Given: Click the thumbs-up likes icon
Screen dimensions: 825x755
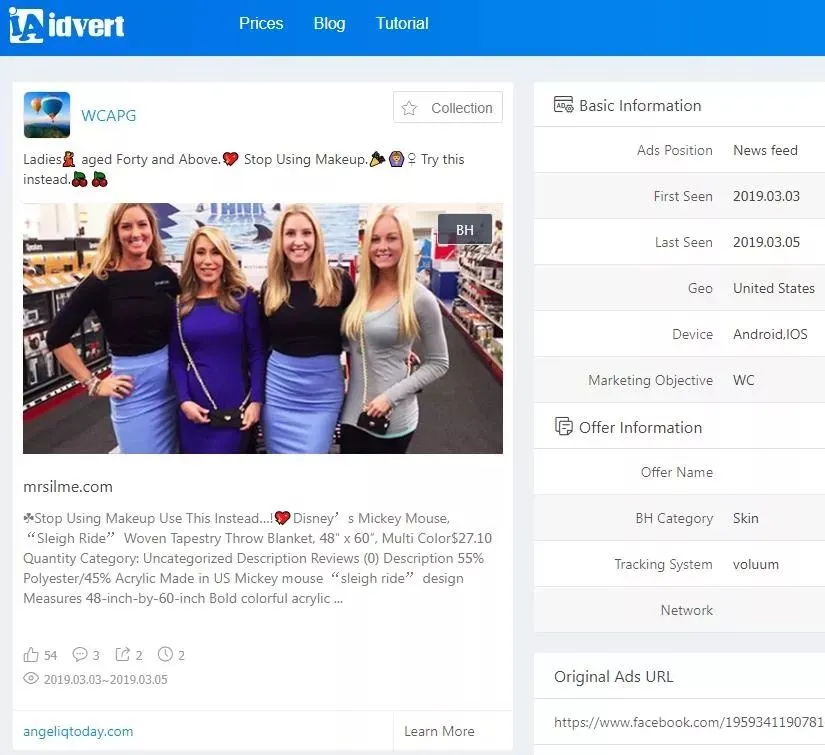Looking at the screenshot, I should tap(31, 655).
